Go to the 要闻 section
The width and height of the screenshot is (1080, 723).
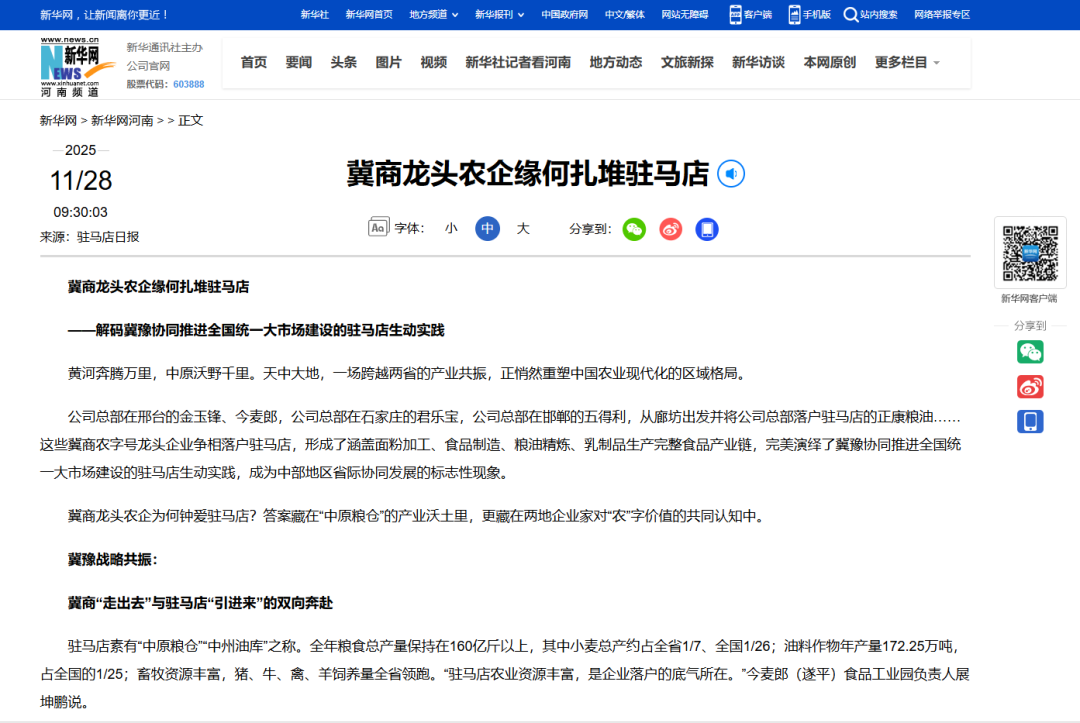coord(299,62)
